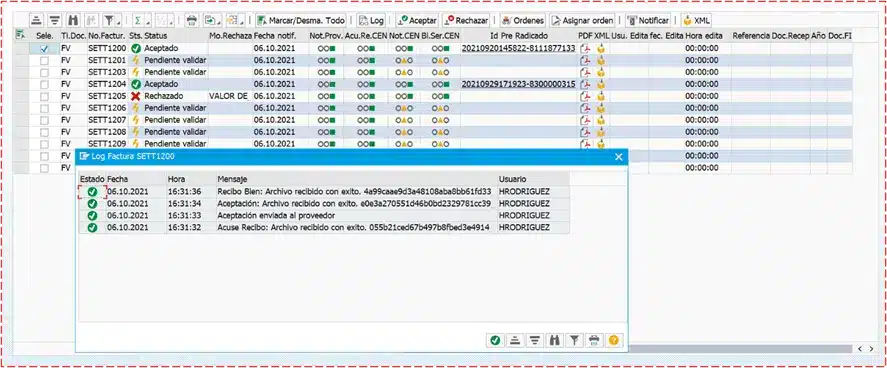The image size is (887, 368).
Task: Click Marcar/Desma. Todo button
Action: coord(300,20)
